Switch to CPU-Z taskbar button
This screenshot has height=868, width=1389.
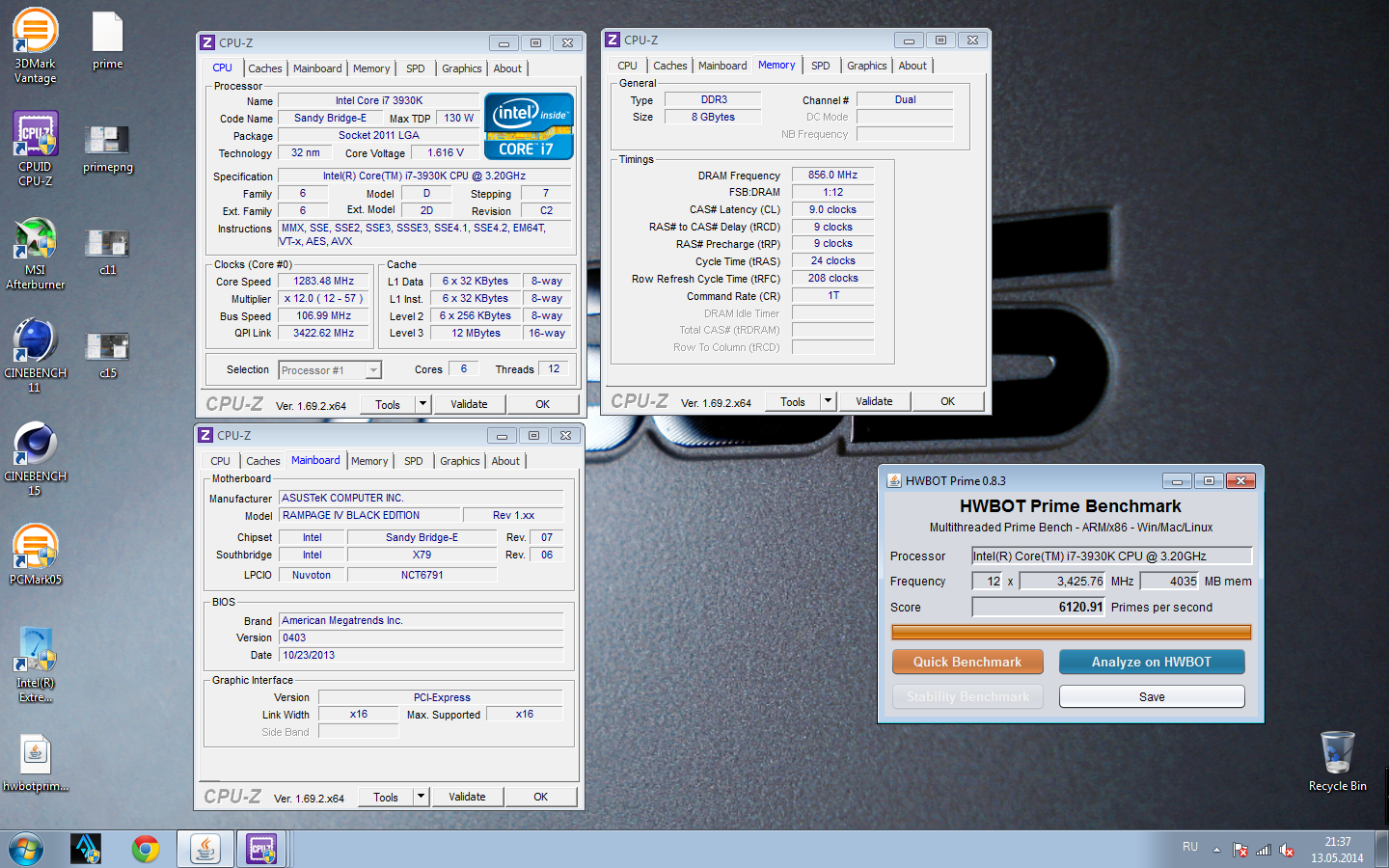pyautogui.click(x=261, y=850)
